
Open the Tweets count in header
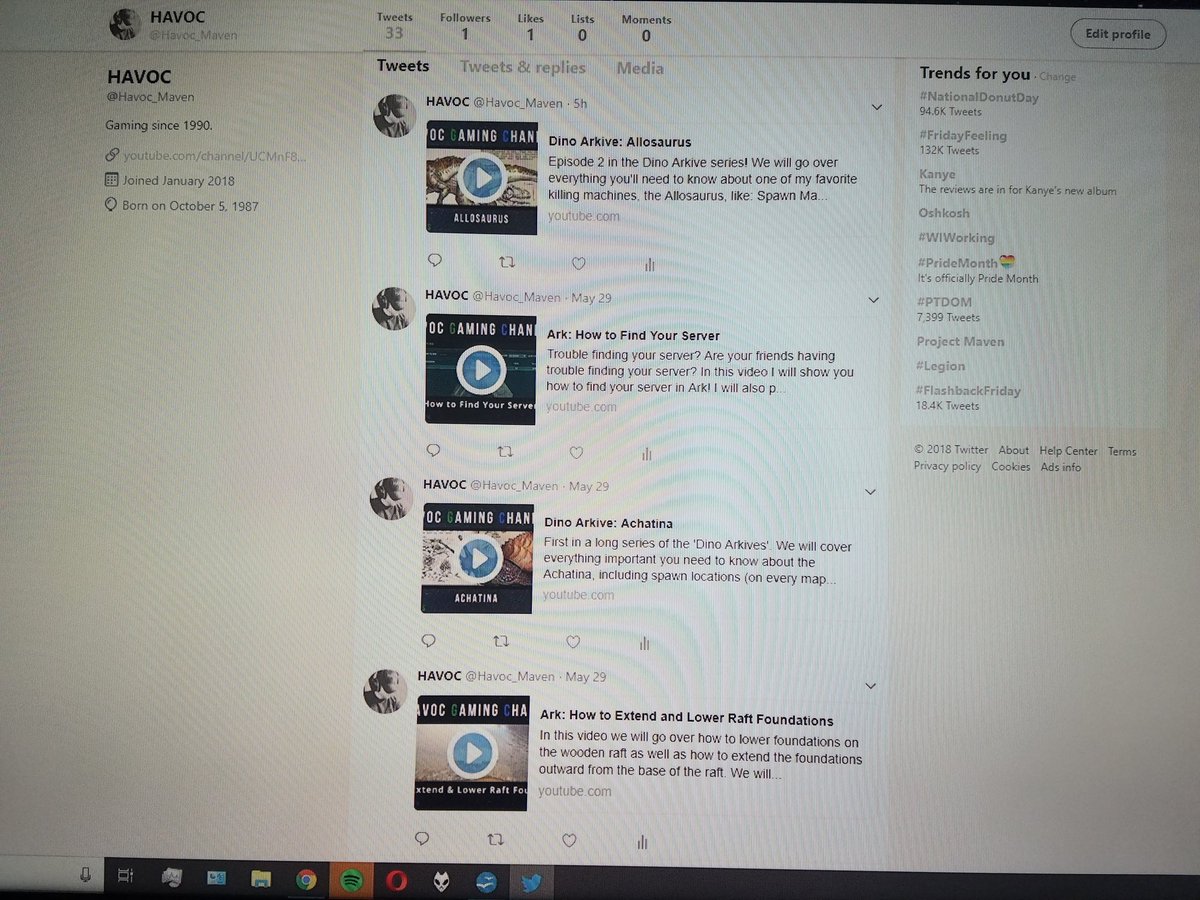(x=394, y=25)
